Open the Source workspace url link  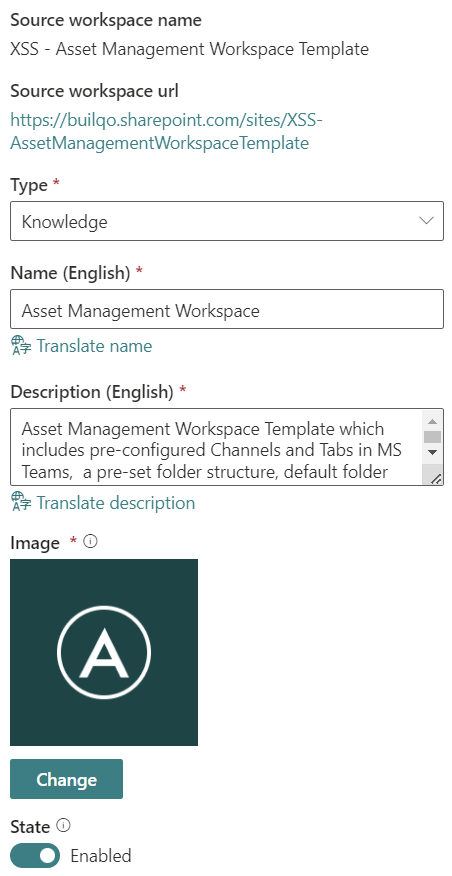pyautogui.click(x=167, y=131)
